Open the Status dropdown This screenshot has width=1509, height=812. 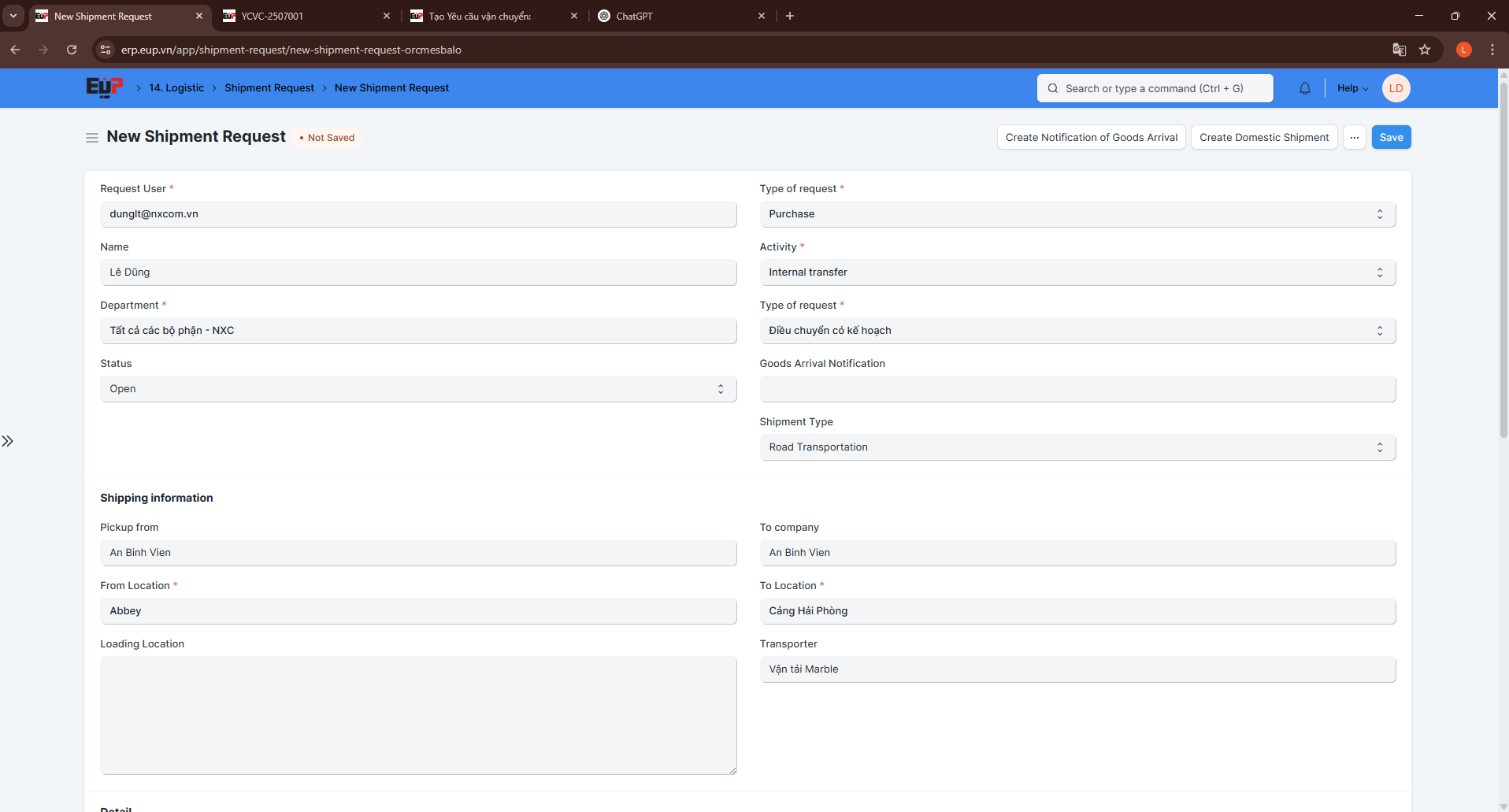coord(417,389)
